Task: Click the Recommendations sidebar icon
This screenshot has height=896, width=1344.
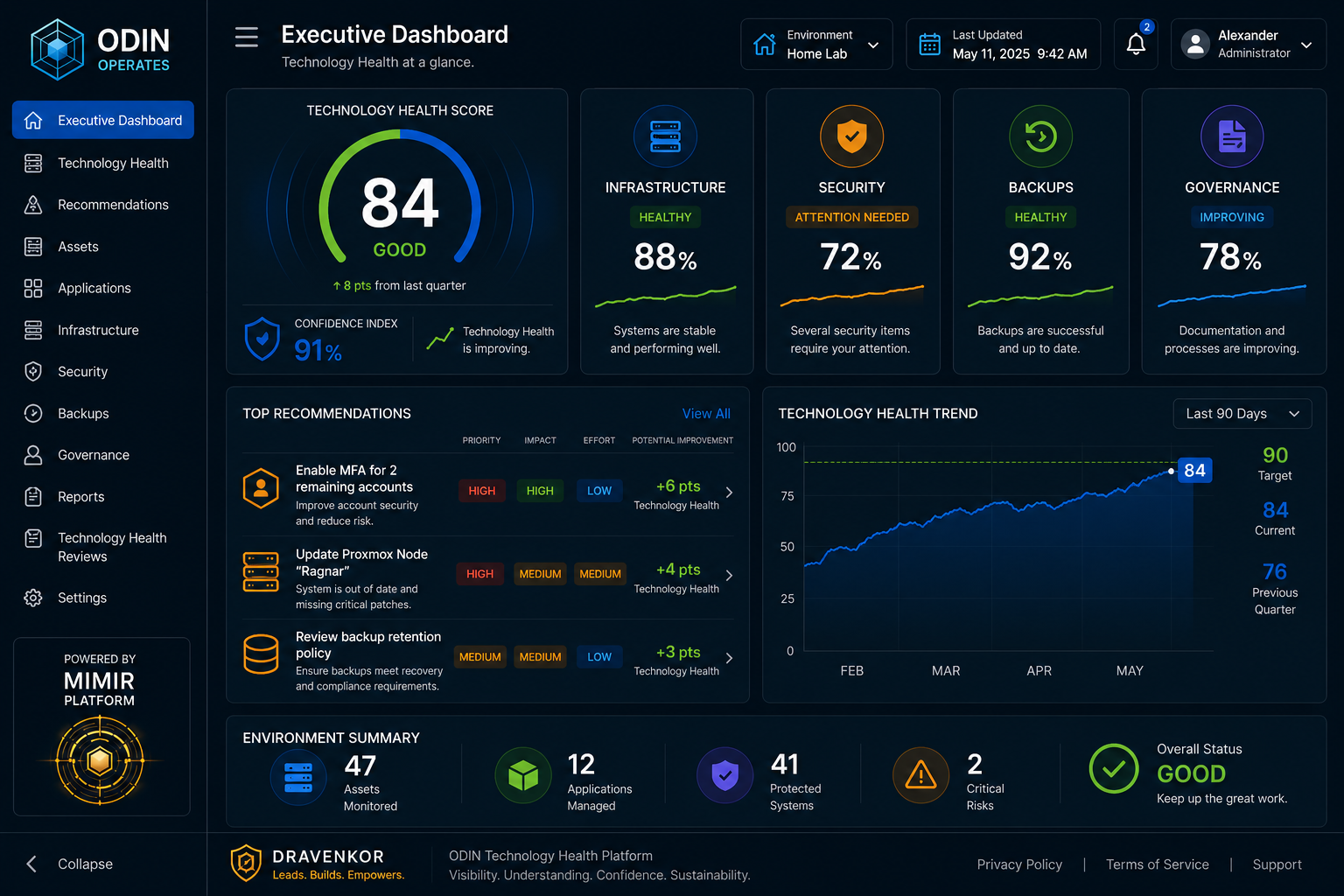Action: pyautogui.click(x=33, y=205)
